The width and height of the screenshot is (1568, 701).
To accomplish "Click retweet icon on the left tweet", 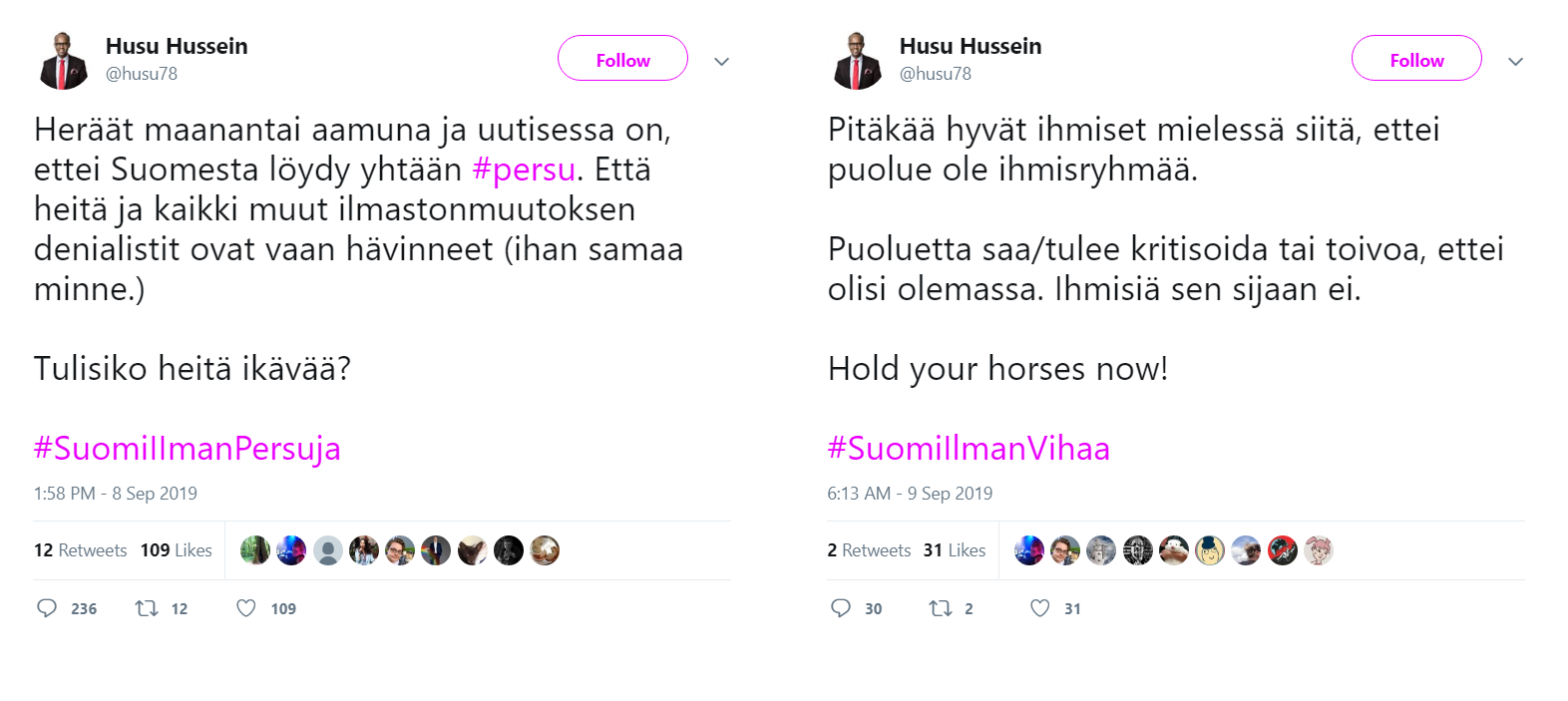I will 147,608.
